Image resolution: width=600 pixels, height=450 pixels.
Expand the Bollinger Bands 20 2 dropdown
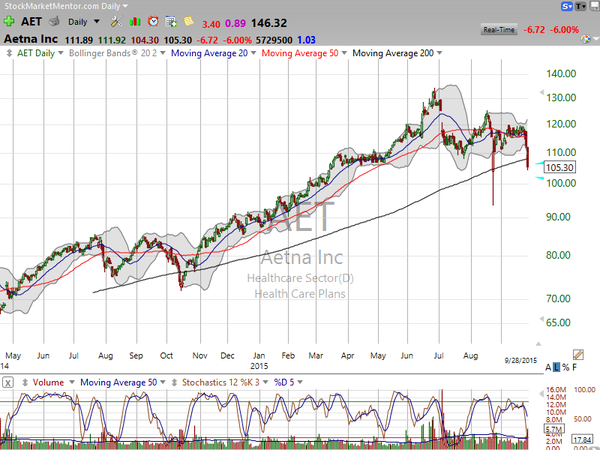(x=163, y=53)
